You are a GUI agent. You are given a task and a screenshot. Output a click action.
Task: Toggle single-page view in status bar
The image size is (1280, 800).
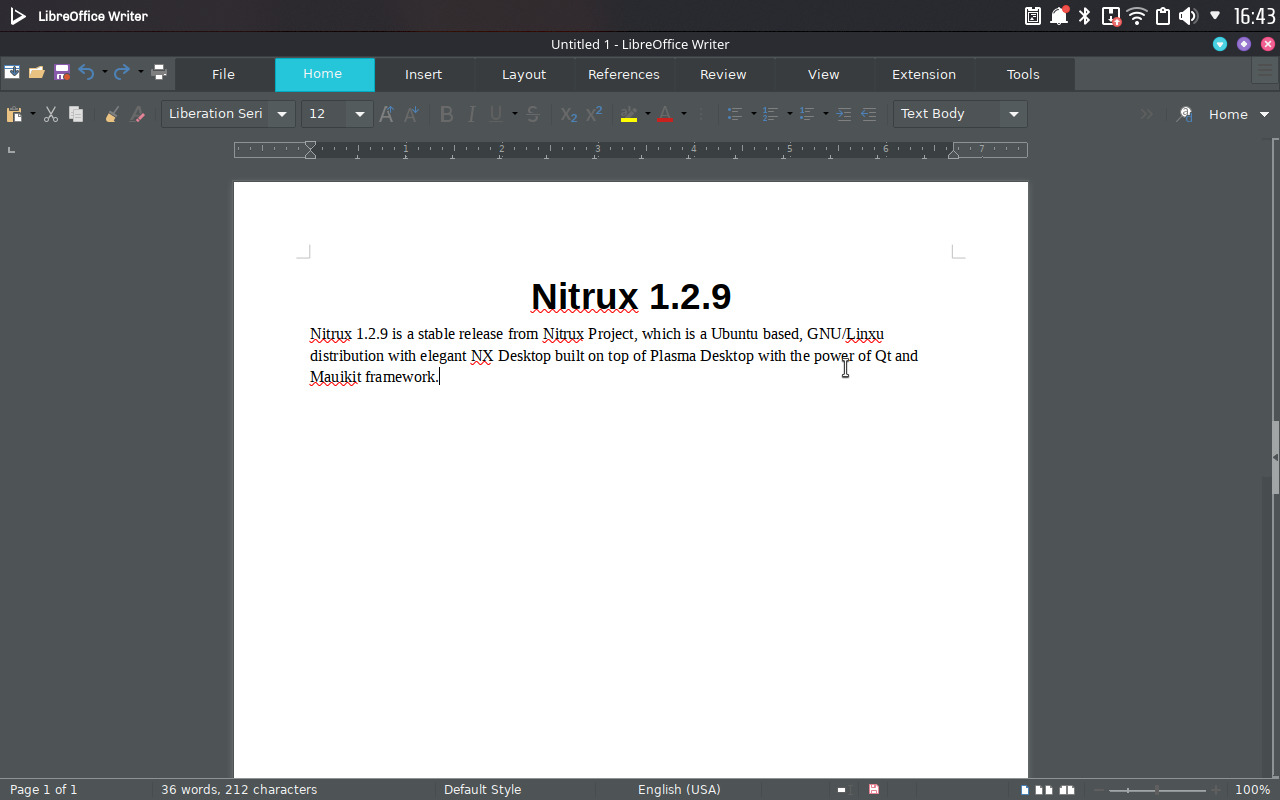tap(1023, 789)
